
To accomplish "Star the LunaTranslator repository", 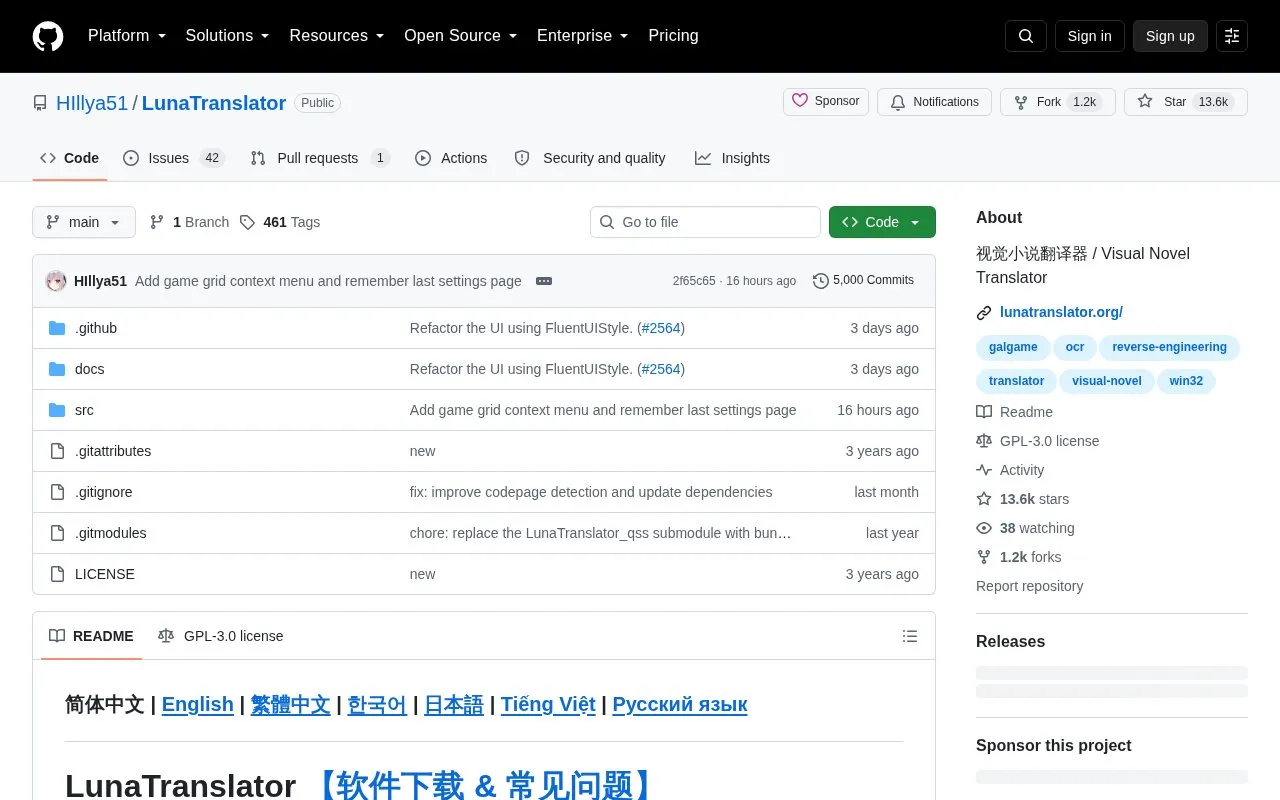I will pos(1186,102).
